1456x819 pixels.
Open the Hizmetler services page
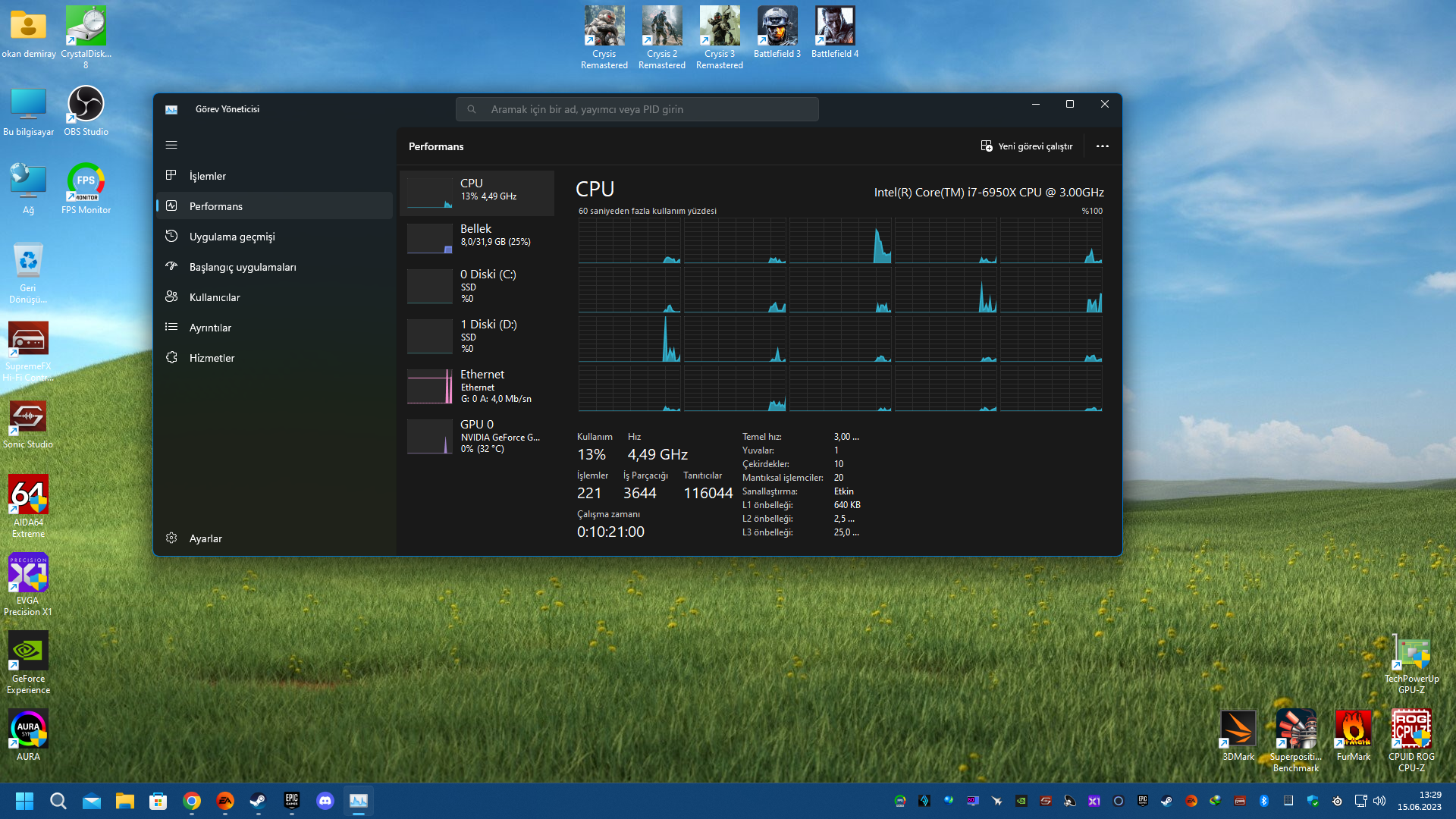coord(212,358)
